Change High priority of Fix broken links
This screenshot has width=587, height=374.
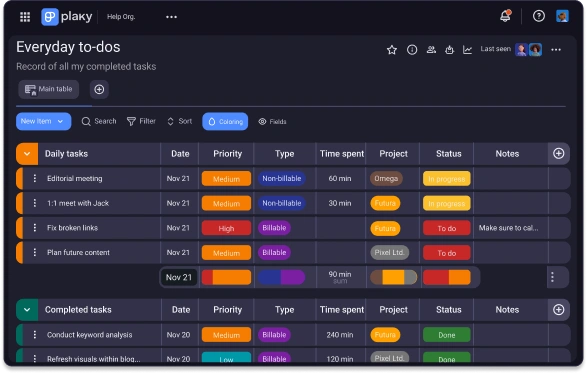click(226, 228)
